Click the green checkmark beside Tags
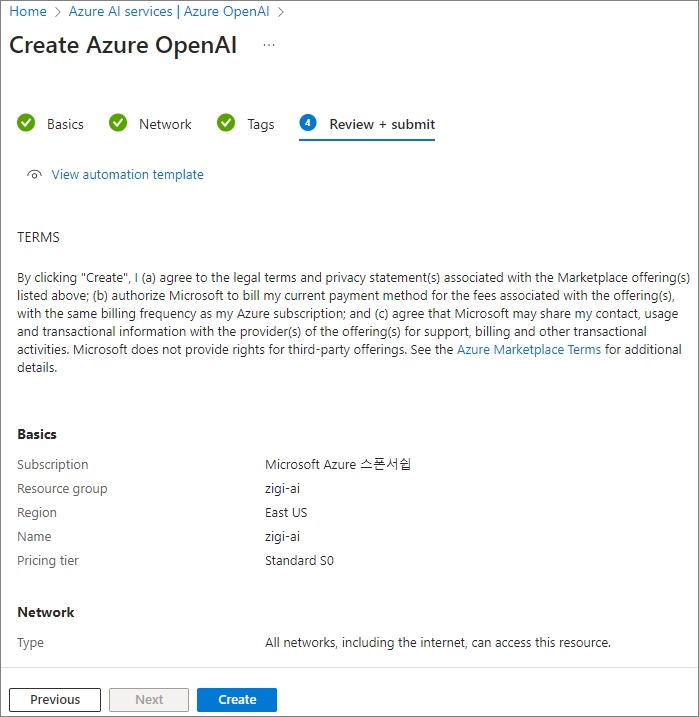This screenshot has width=699, height=717. pos(226,123)
